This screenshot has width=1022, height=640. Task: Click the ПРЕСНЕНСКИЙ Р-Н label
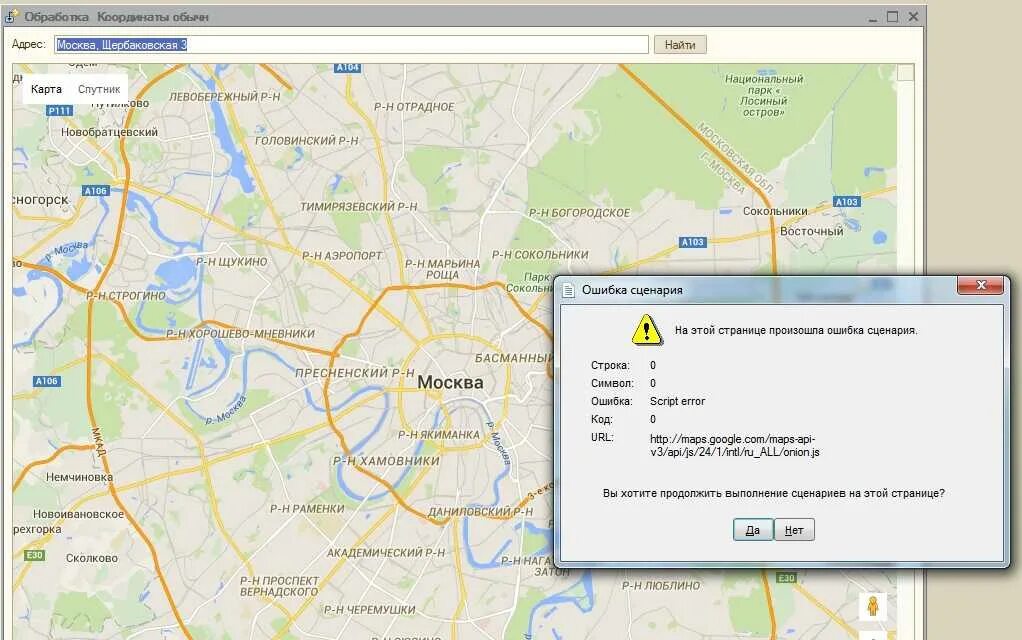point(355,373)
